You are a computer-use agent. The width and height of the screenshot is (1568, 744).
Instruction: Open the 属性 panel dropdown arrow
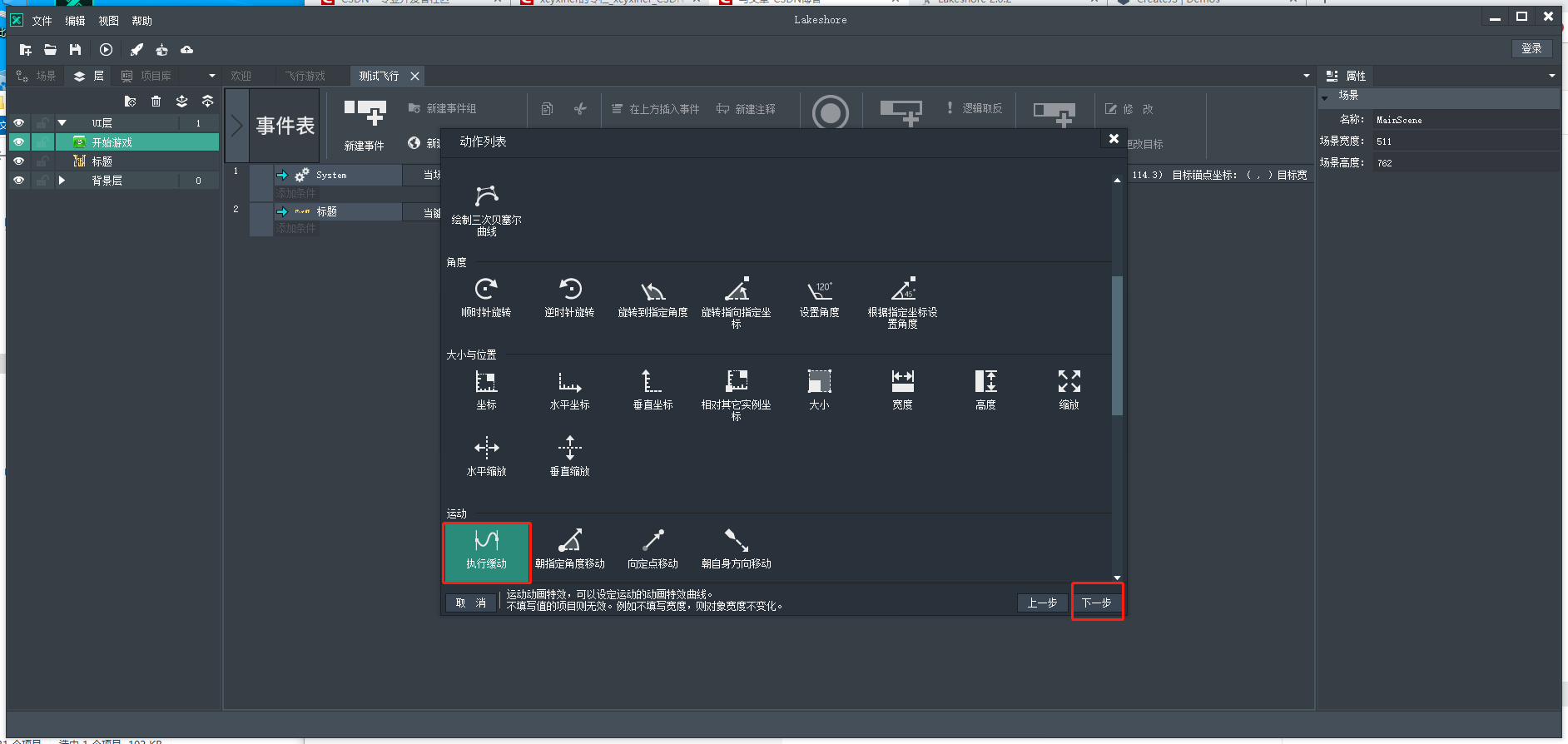1552,76
